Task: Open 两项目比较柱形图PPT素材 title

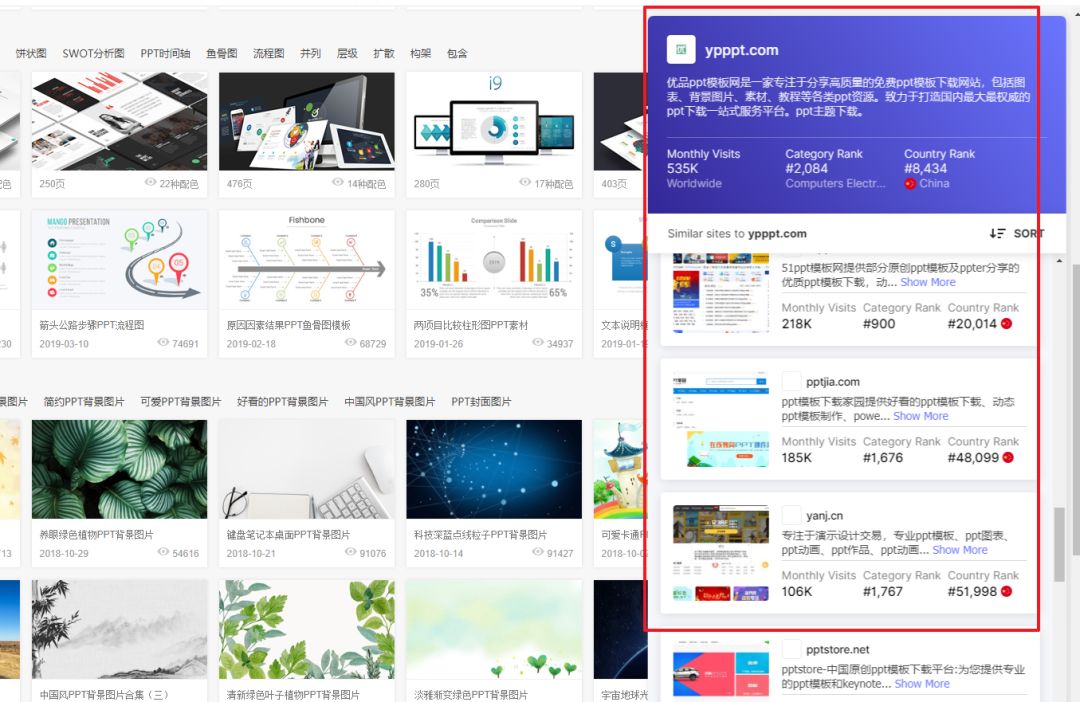Action: (x=471, y=325)
